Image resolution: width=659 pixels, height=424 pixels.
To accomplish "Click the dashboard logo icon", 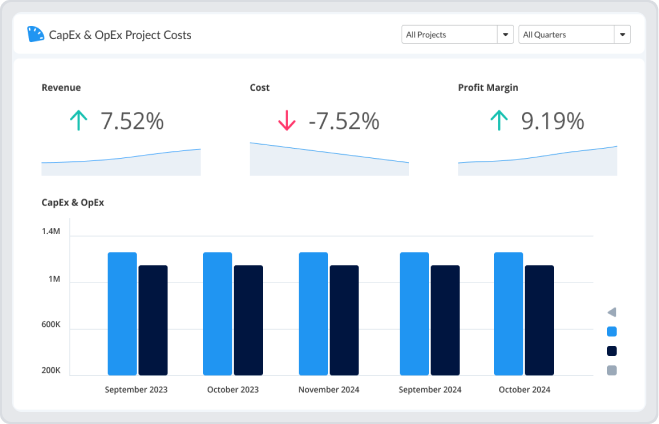I will pyautogui.click(x=36, y=34).
